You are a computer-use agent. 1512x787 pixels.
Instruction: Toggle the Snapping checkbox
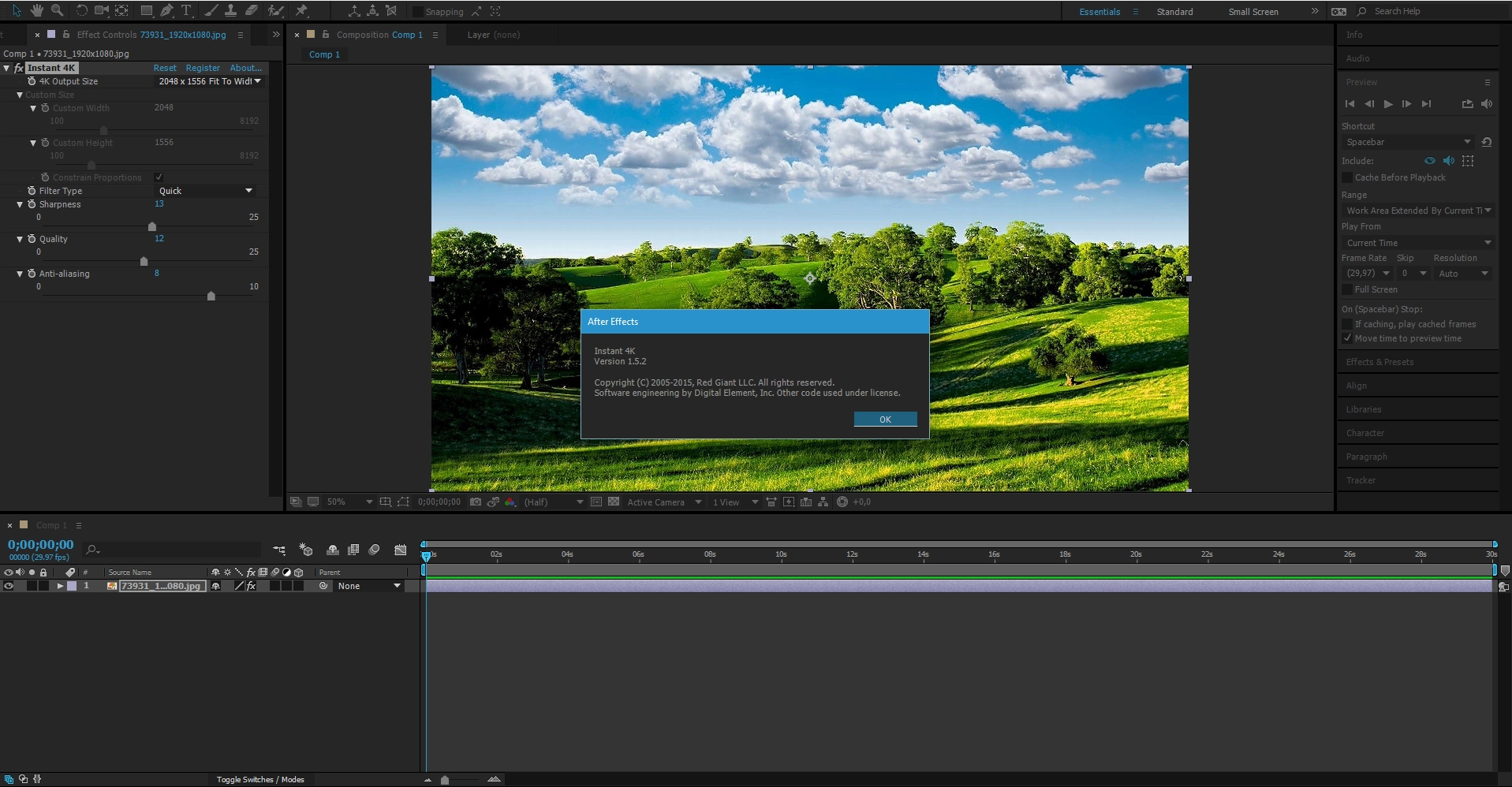(x=418, y=12)
